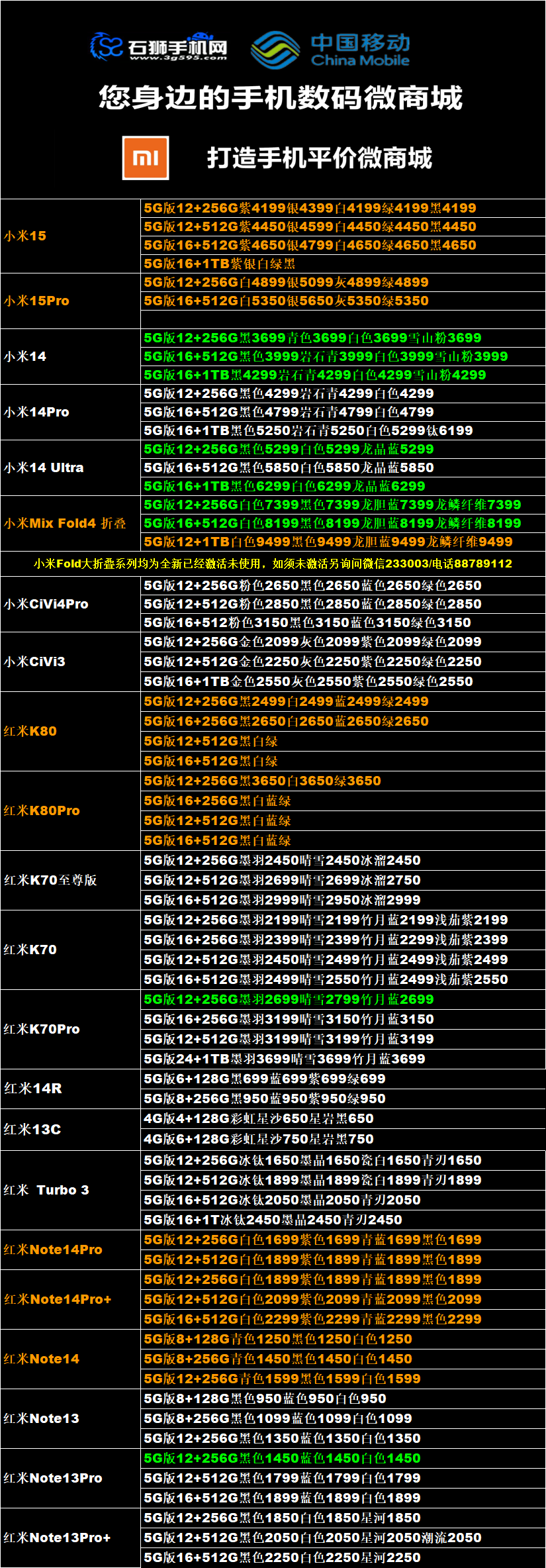Select the row 5G版16+512粉色3150黑色3150

point(343,622)
